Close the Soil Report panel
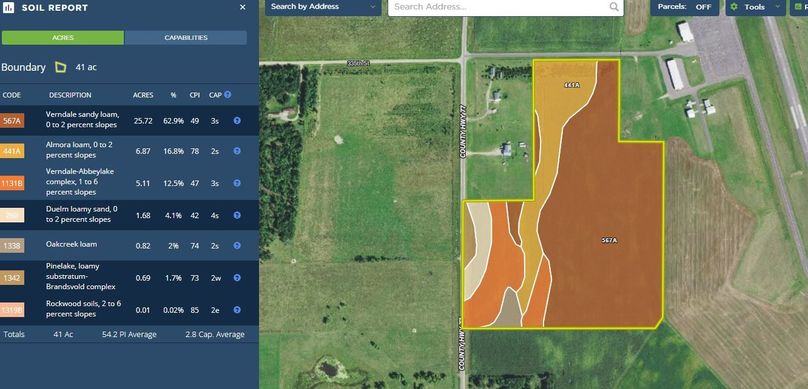The width and height of the screenshot is (808, 389). 243,7
